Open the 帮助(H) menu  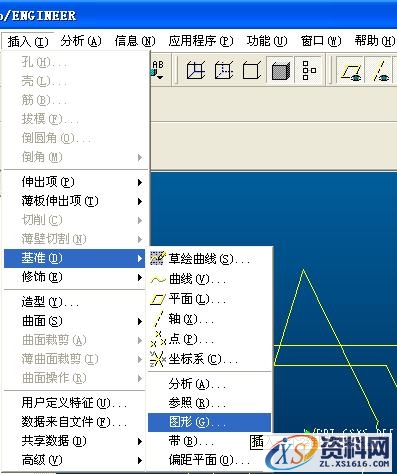pyautogui.click(x=375, y=41)
